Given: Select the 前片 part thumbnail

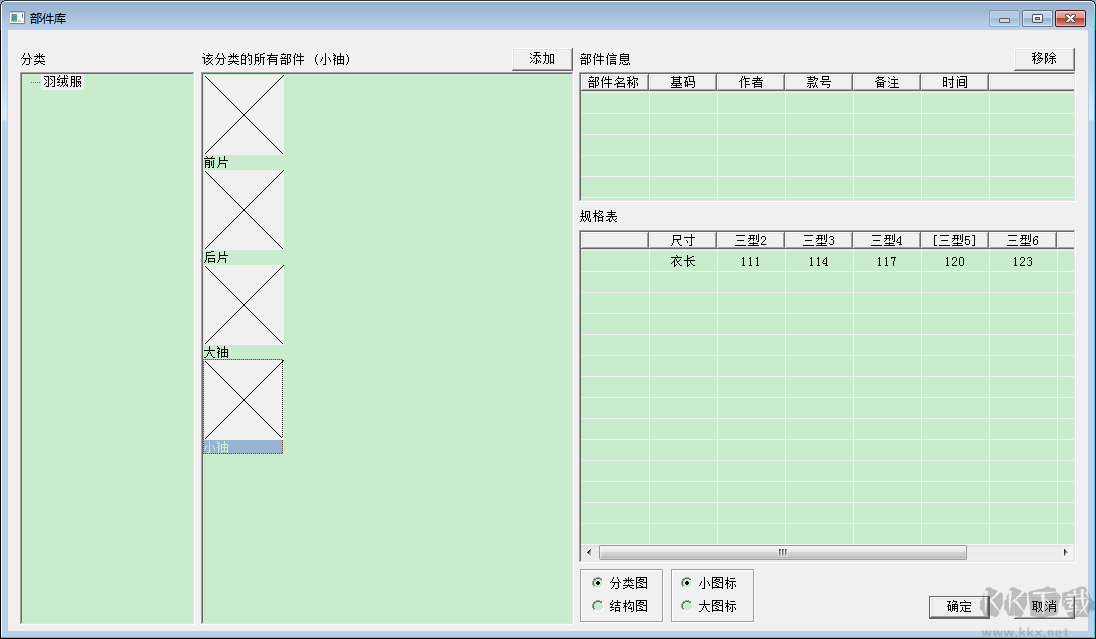Looking at the screenshot, I should [243, 115].
